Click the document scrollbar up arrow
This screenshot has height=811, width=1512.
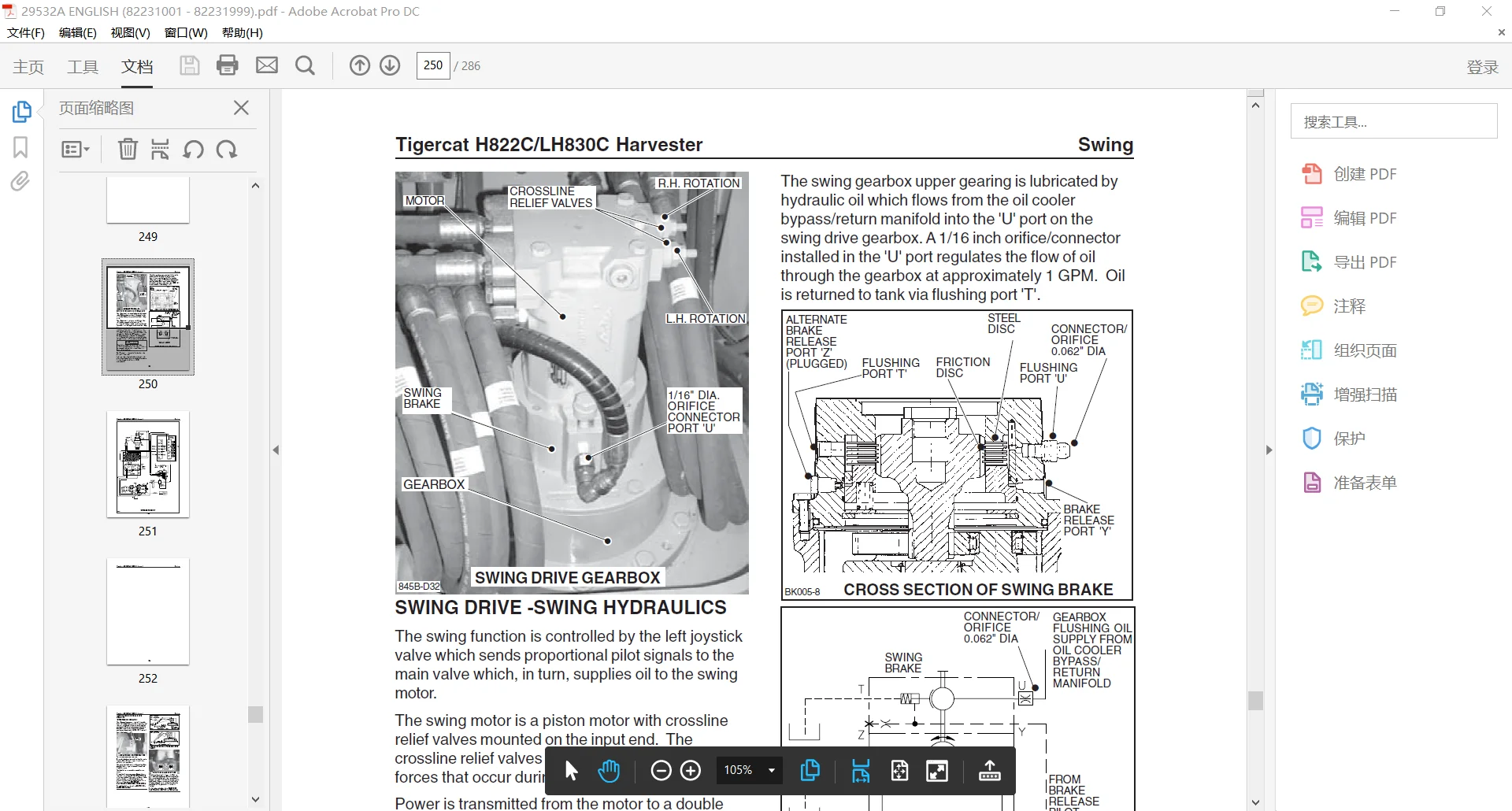pyautogui.click(x=1255, y=106)
